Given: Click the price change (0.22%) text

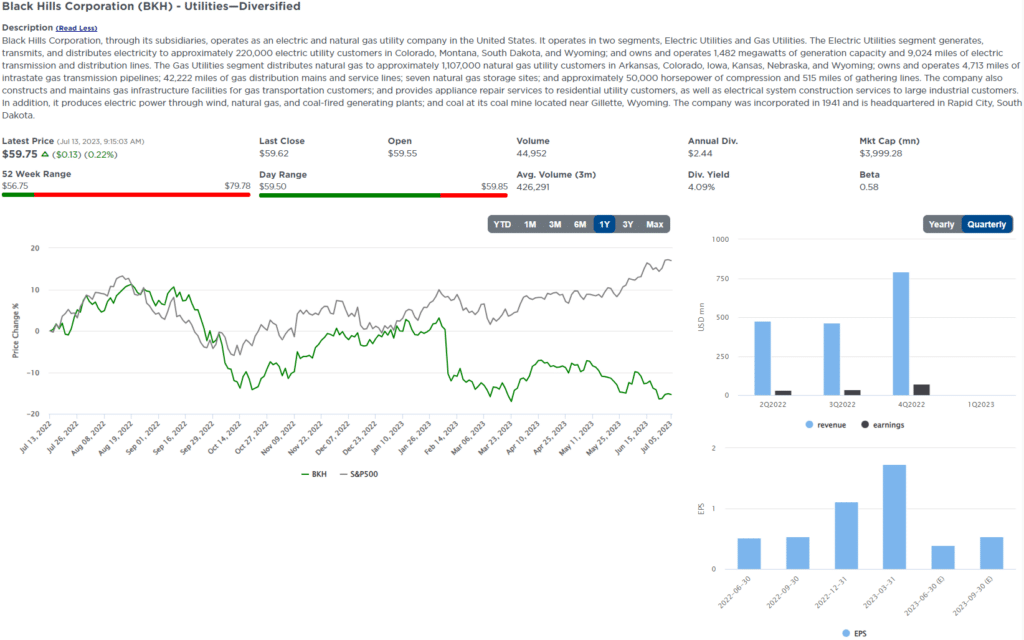Looking at the screenshot, I should [101, 155].
